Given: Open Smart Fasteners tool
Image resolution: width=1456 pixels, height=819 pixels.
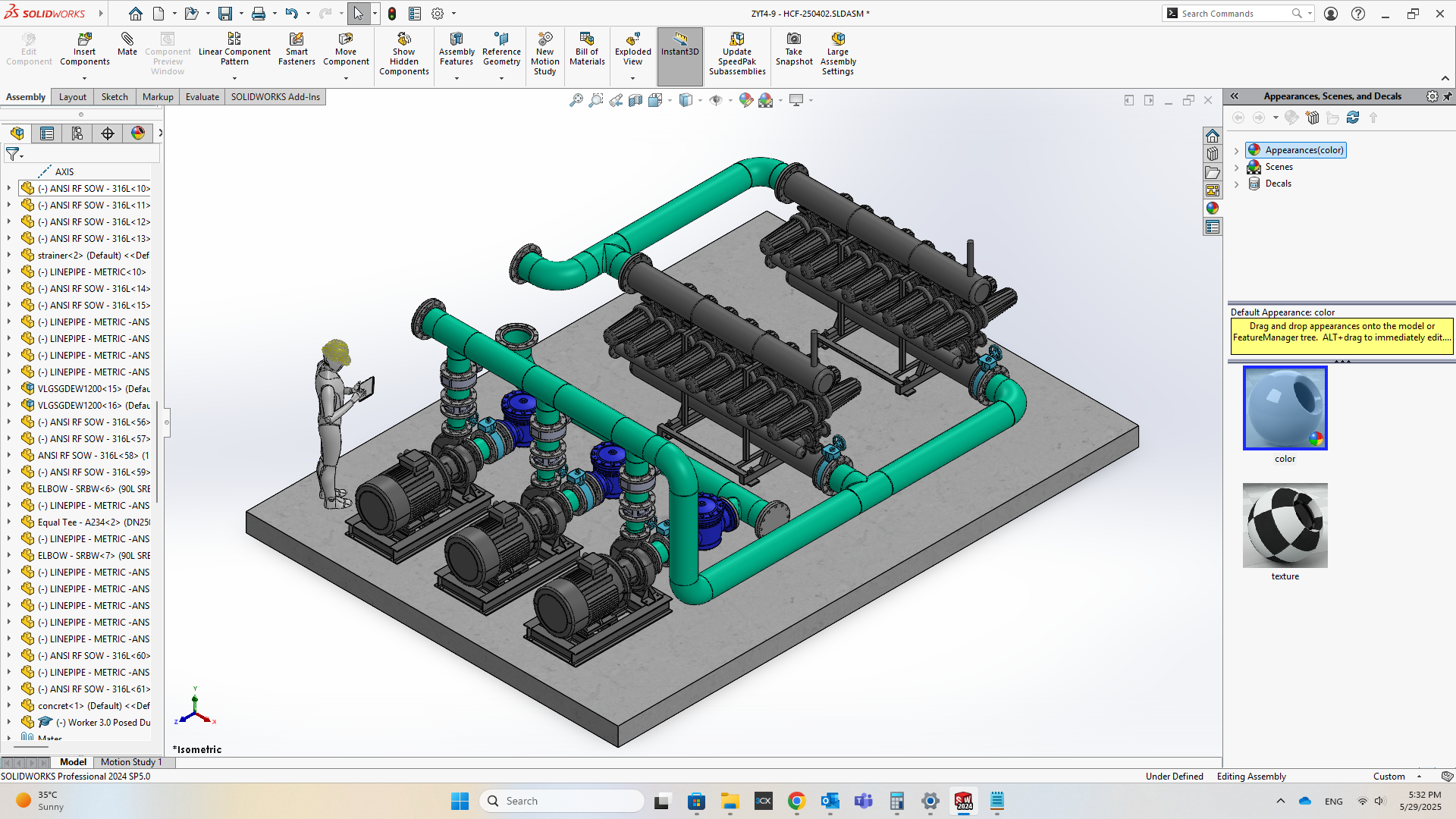Looking at the screenshot, I should tap(297, 49).
